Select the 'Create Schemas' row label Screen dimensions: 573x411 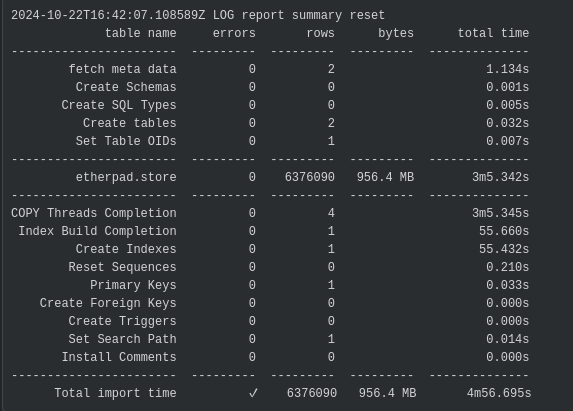[x=126, y=87]
